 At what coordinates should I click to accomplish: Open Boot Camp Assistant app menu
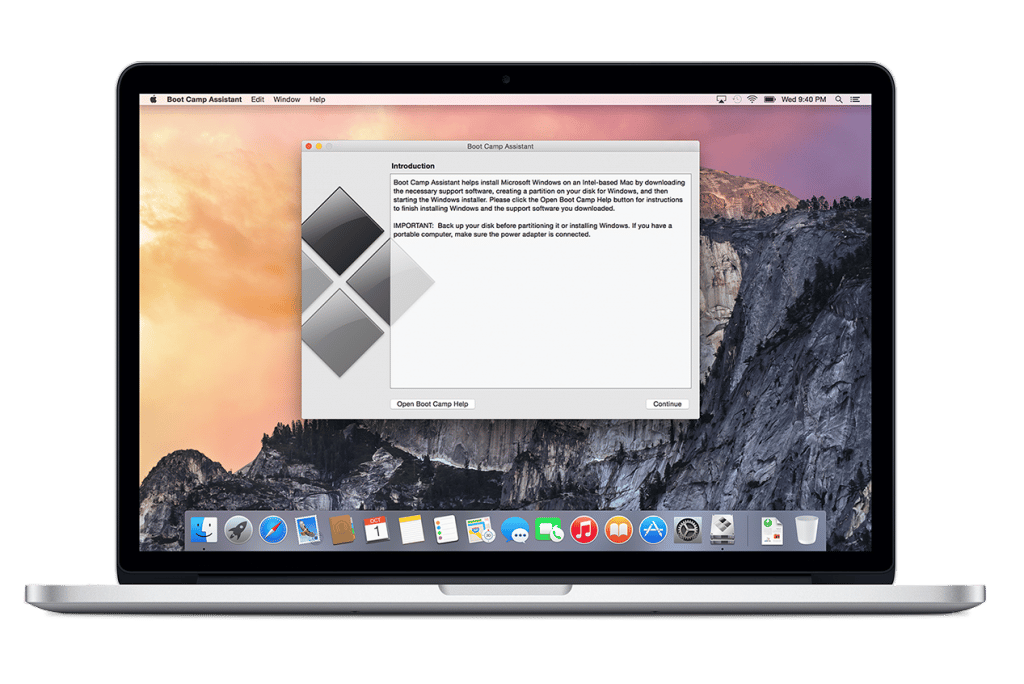pyautogui.click(x=204, y=99)
